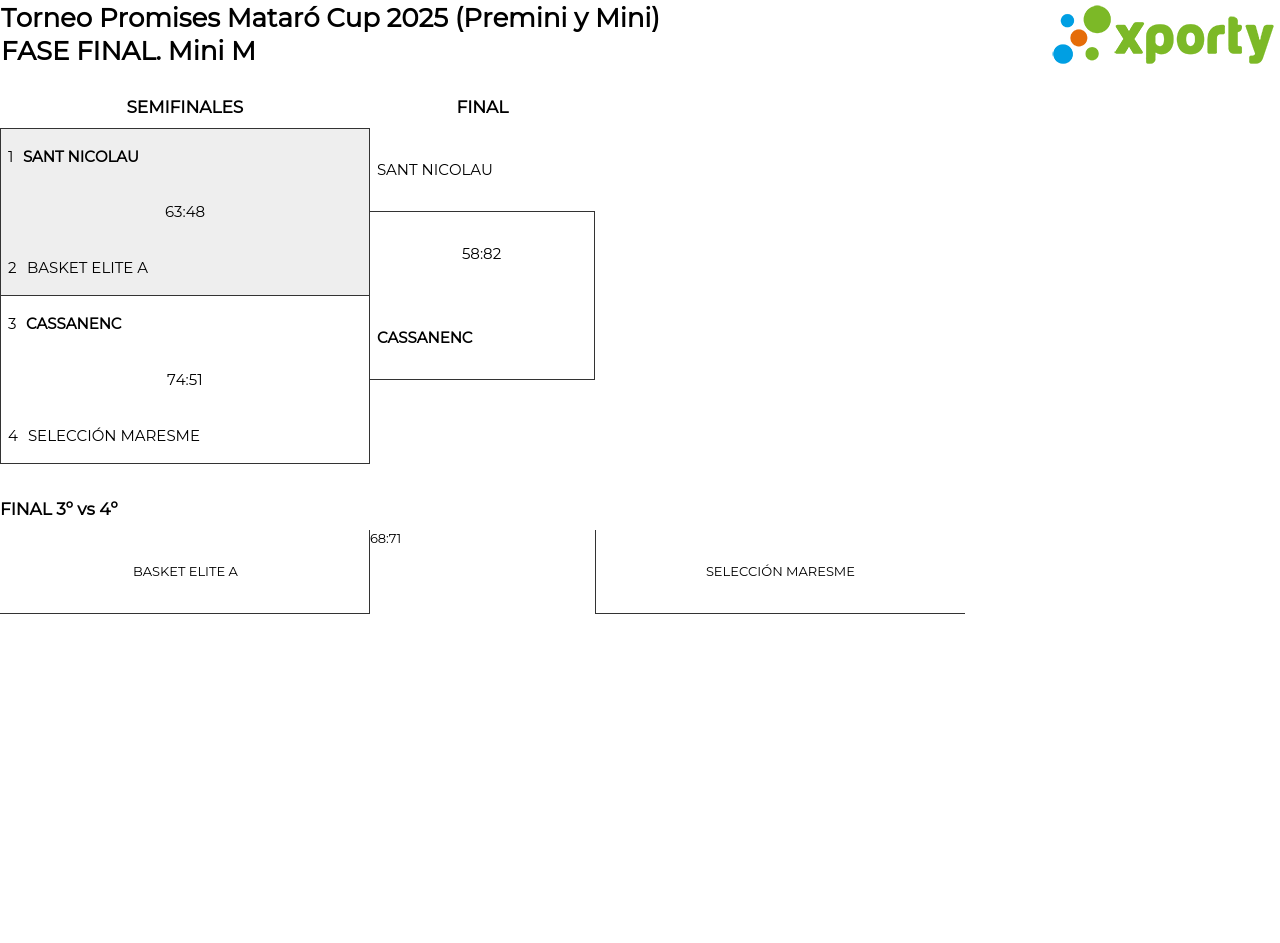
Task: Select SANT NICOLAU in the semifinals bracket
Action: click(x=81, y=157)
